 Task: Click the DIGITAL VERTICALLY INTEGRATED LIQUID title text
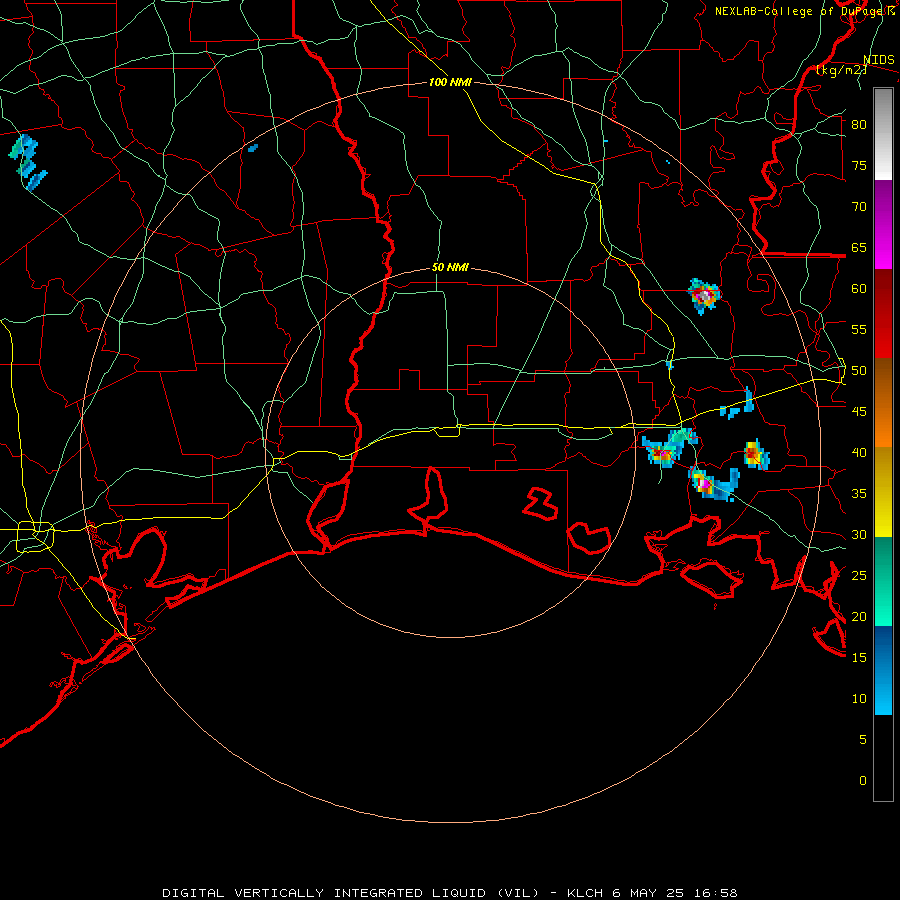(x=350, y=893)
